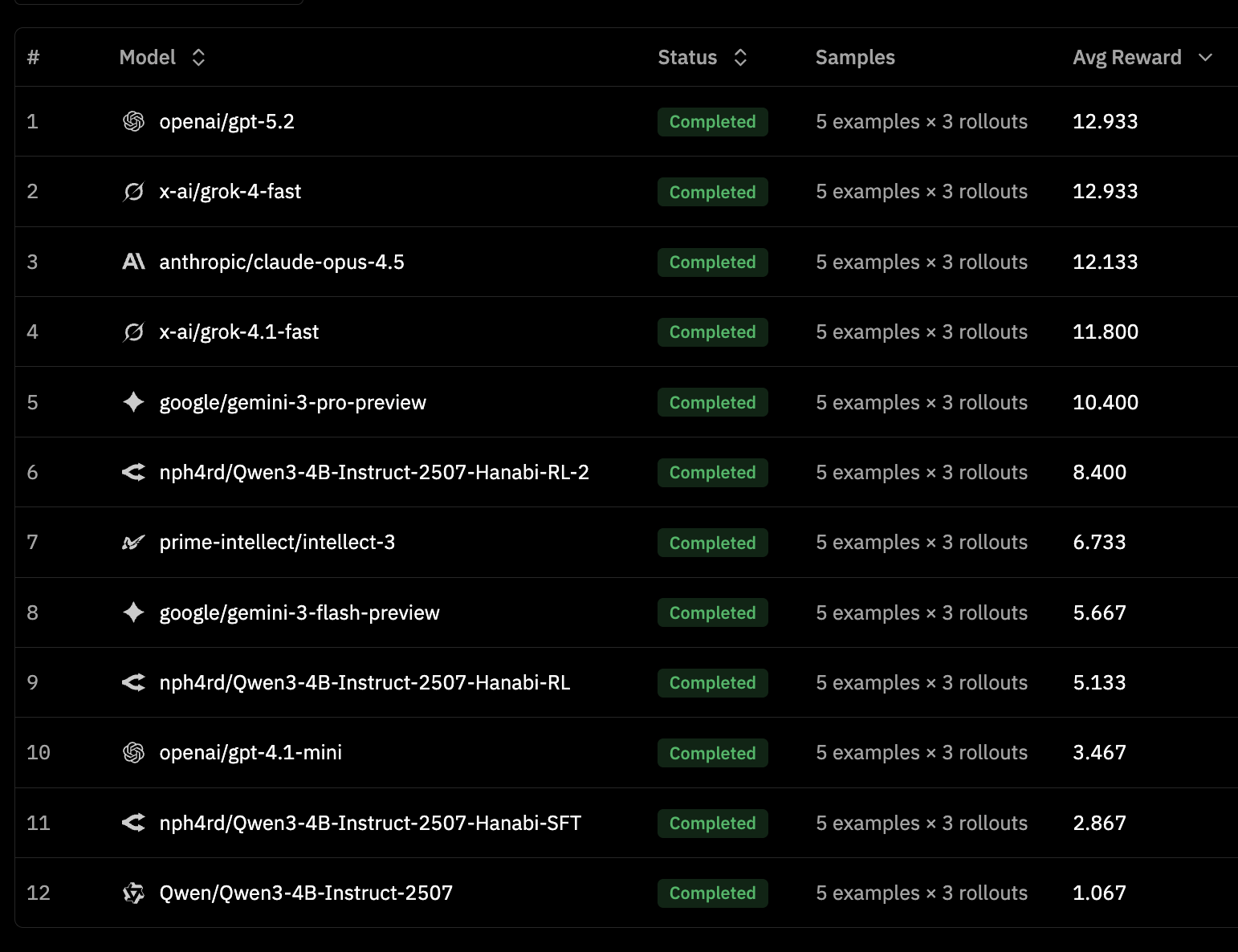
Task: Click avg reward value 10.400
Action: pyautogui.click(x=1106, y=402)
